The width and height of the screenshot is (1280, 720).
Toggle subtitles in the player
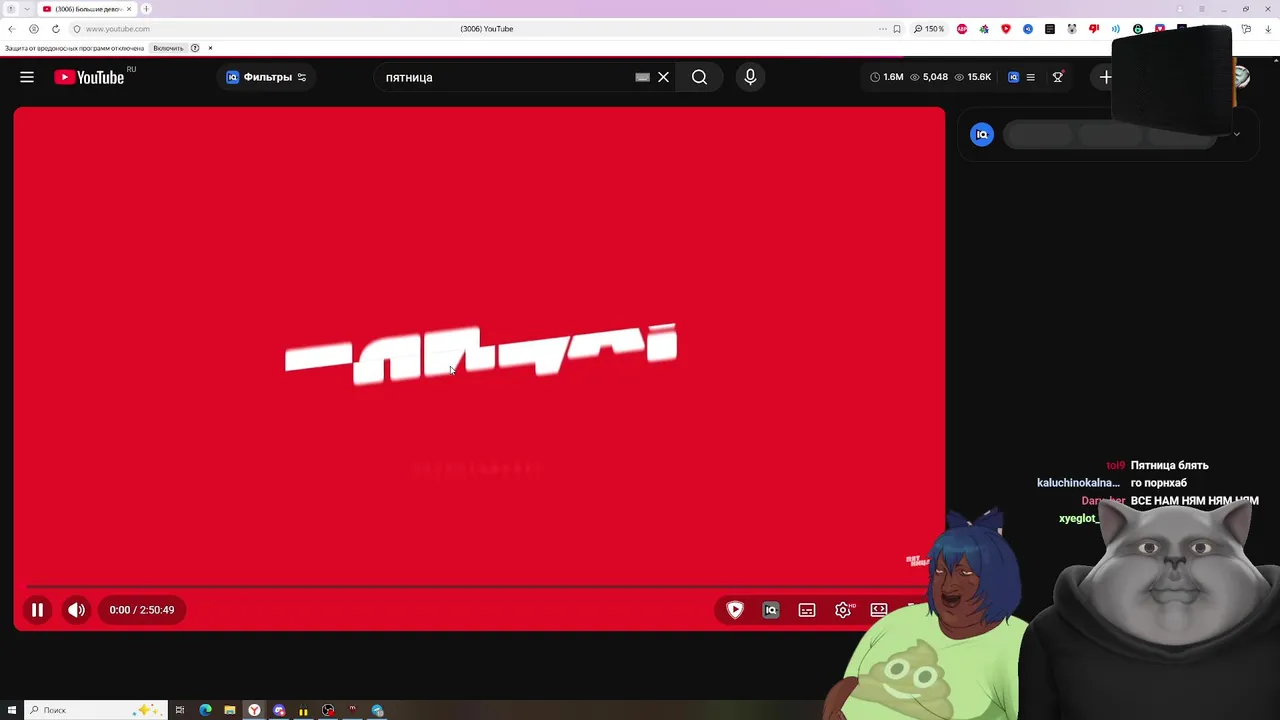pos(807,610)
